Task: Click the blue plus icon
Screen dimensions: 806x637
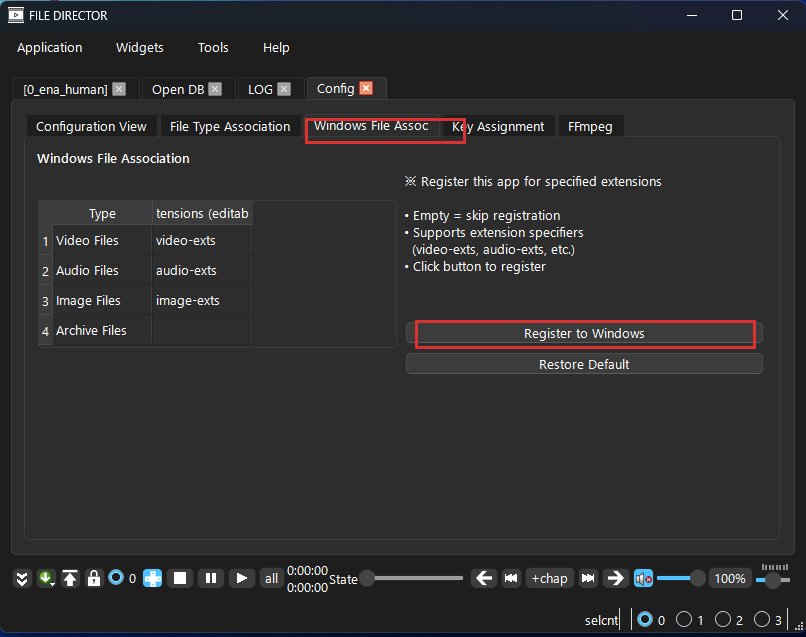Action: click(152, 578)
